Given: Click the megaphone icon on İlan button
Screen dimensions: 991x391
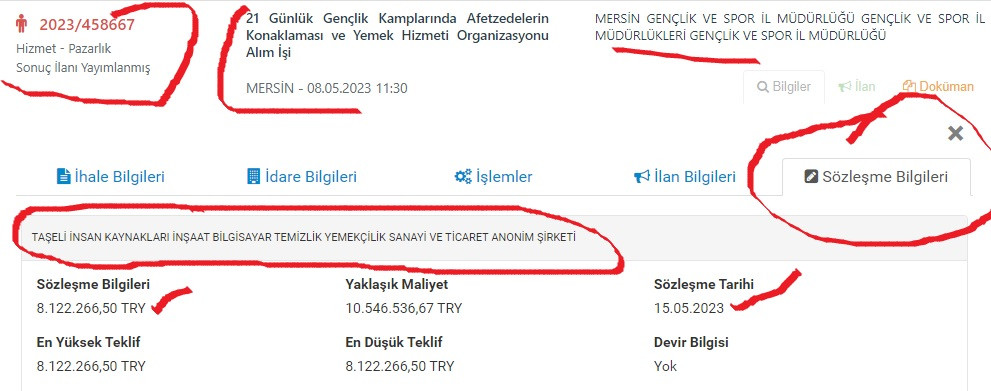Looking at the screenshot, I should [x=844, y=87].
